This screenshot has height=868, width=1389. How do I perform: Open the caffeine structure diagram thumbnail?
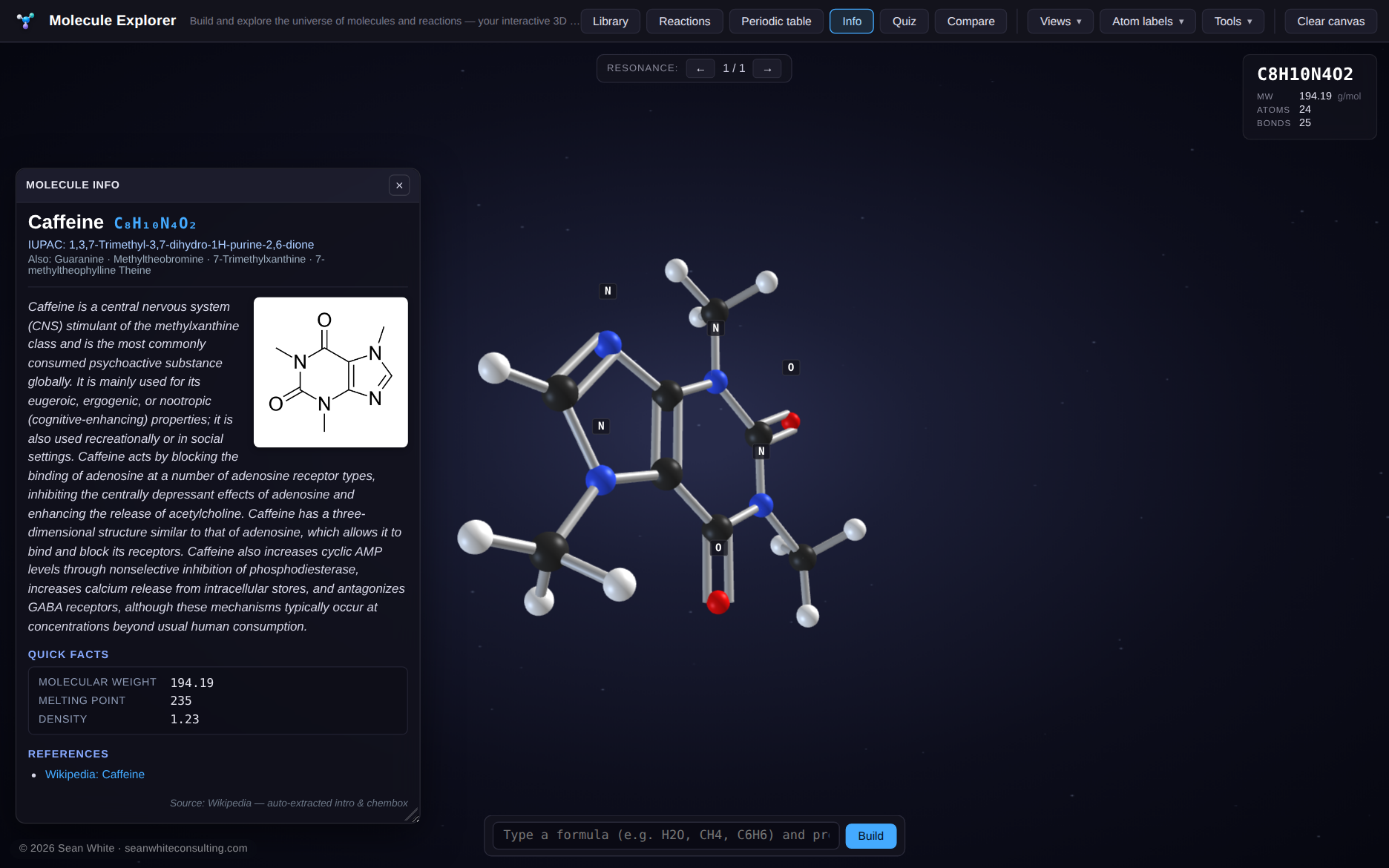click(x=331, y=372)
